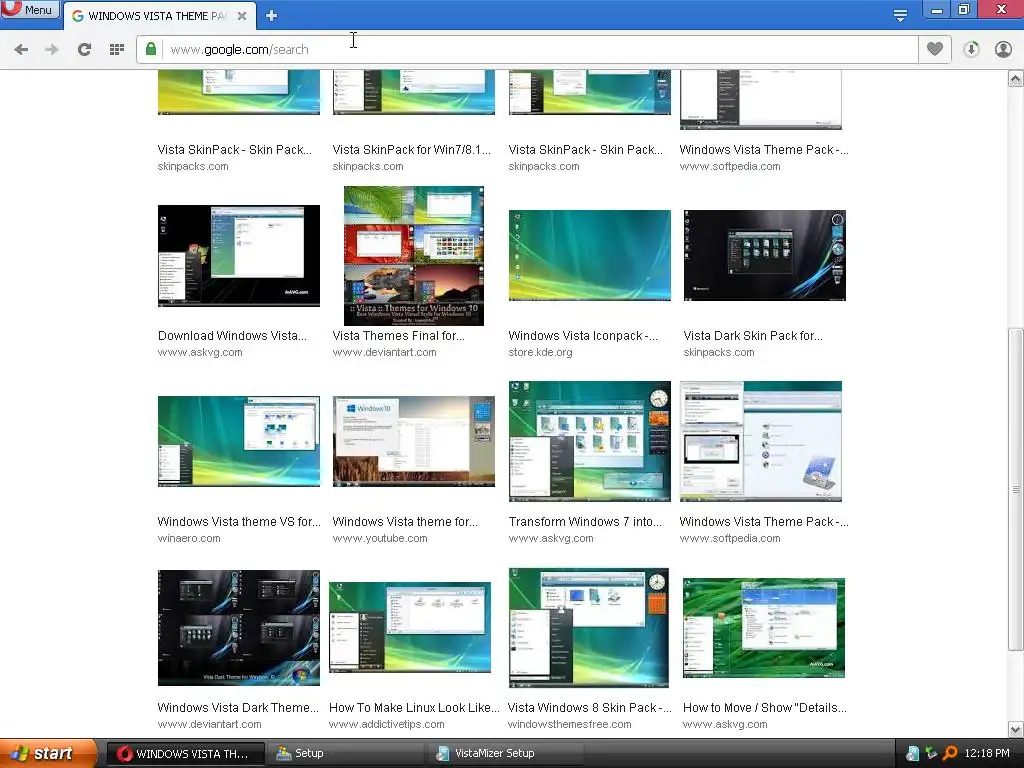Open the Windows Vista Theme Pack thumbnail above How to Move
This screenshot has width=1024, height=768.
761,441
